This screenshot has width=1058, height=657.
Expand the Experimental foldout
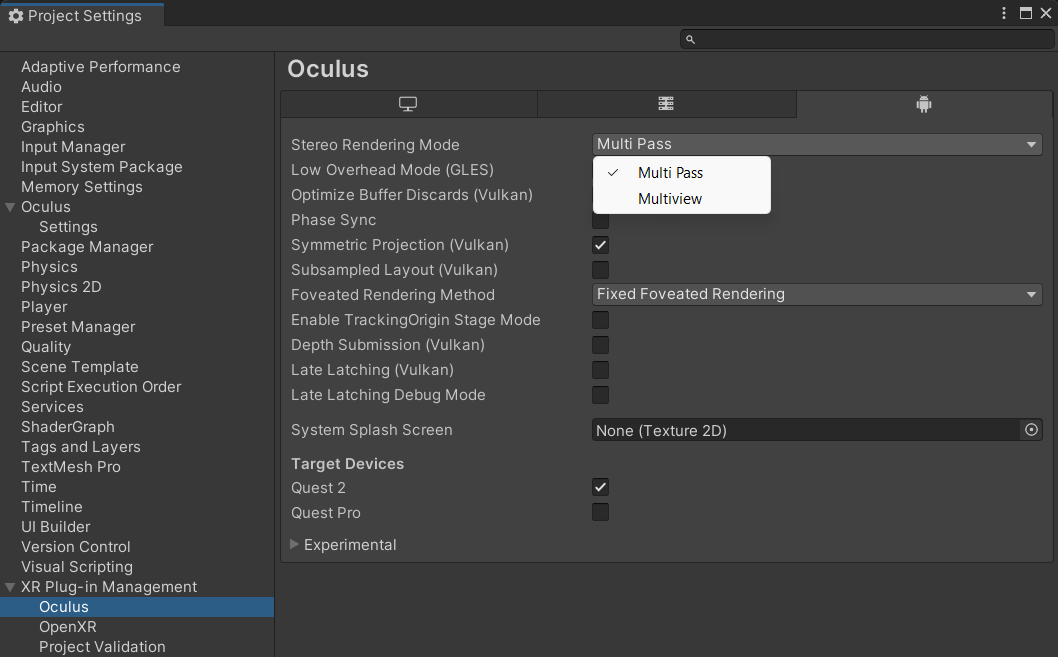[x=294, y=544]
